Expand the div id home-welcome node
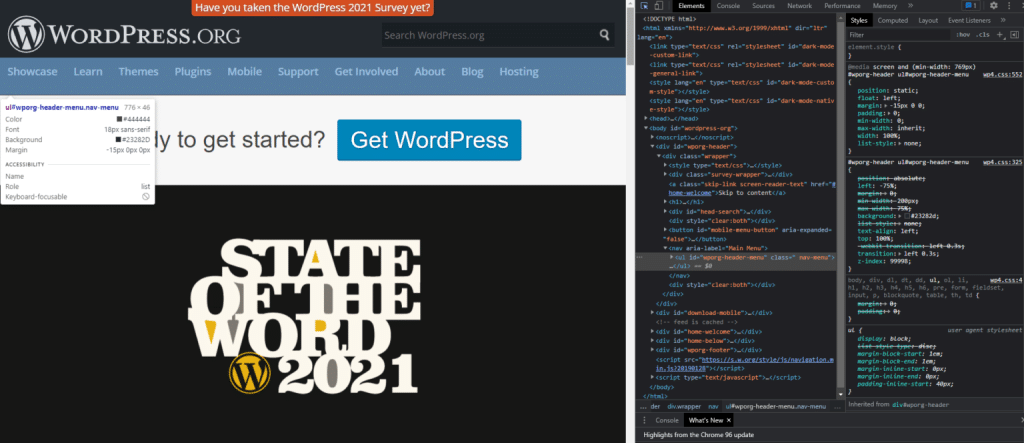Viewport: 1024px width, 443px height. pyautogui.click(x=652, y=331)
